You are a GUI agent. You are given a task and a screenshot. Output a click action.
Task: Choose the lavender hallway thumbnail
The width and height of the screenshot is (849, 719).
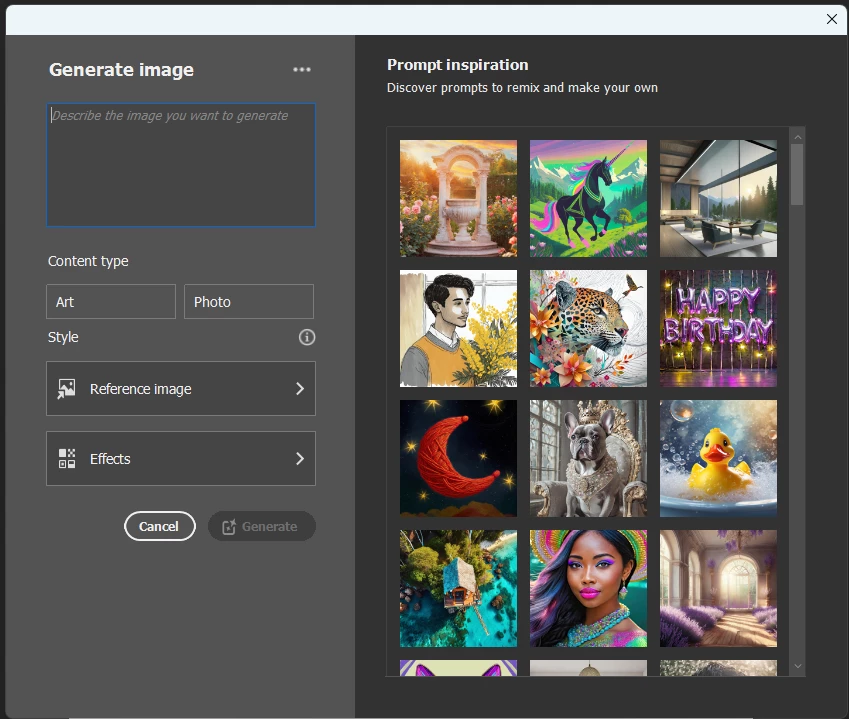718,588
